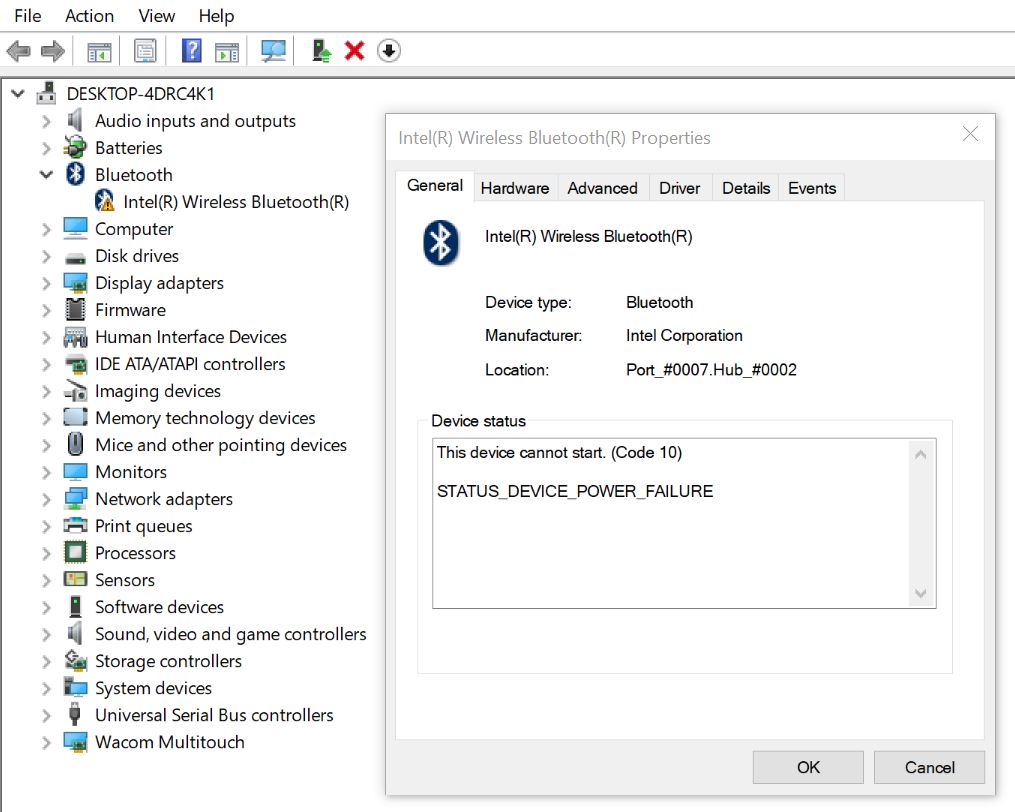
Task: Open the Properties toolbar icon
Action: [x=145, y=51]
